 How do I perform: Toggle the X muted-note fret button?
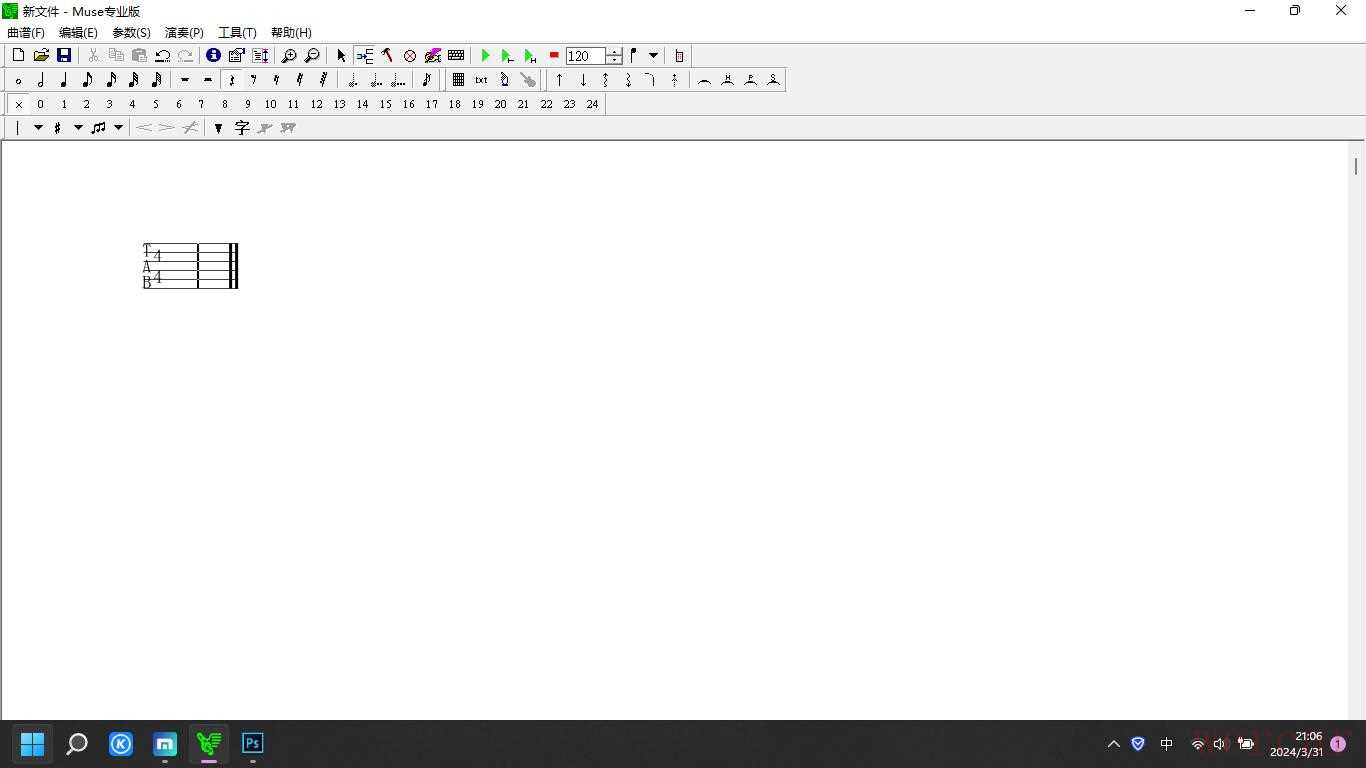[x=18, y=104]
